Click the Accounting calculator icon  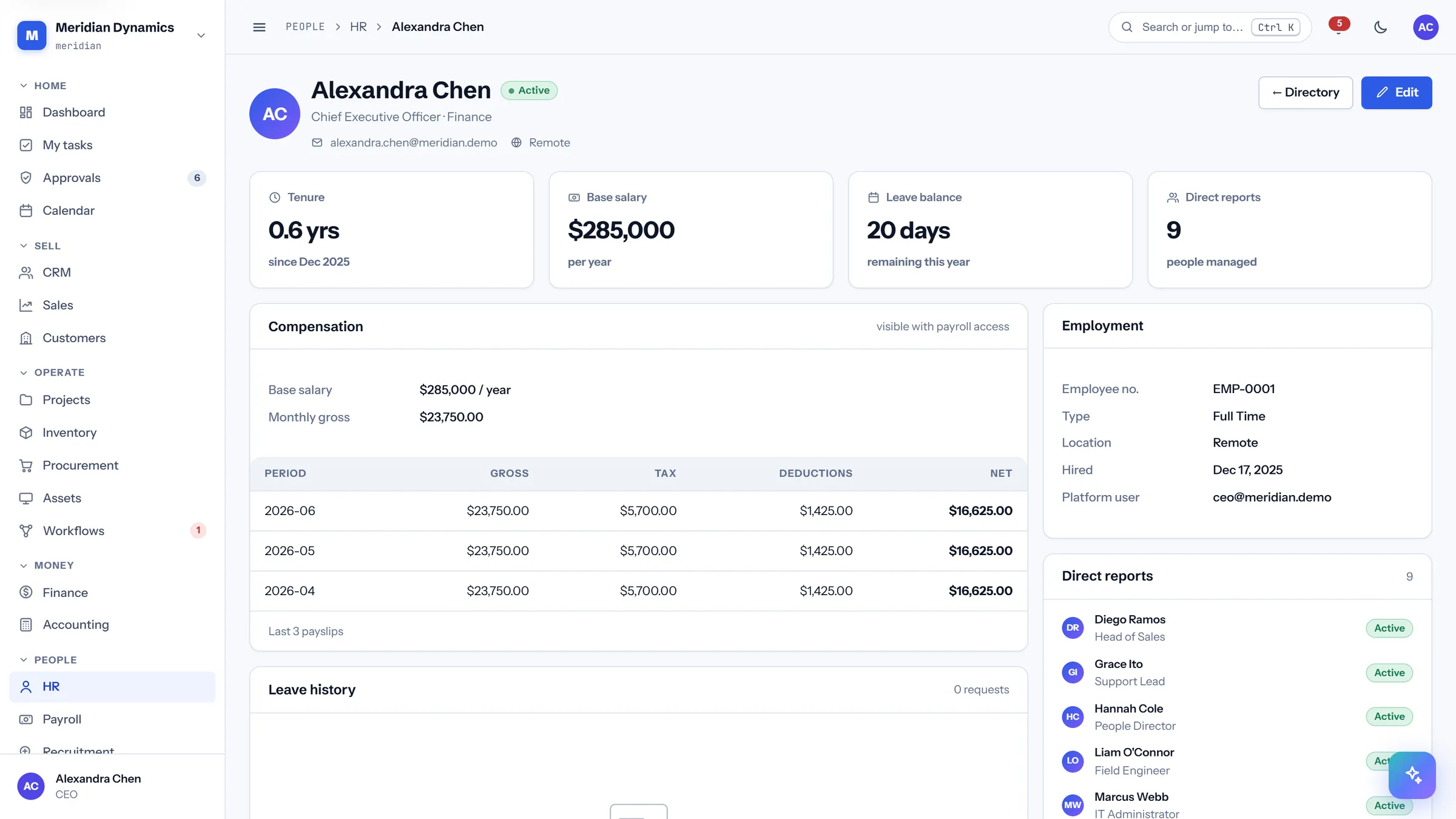point(25,625)
